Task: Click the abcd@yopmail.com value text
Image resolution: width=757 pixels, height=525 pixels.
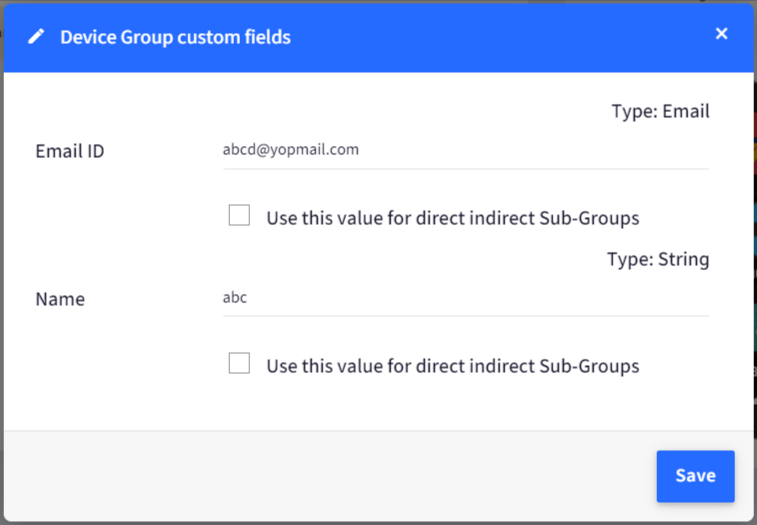Action: [x=291, y=150]
